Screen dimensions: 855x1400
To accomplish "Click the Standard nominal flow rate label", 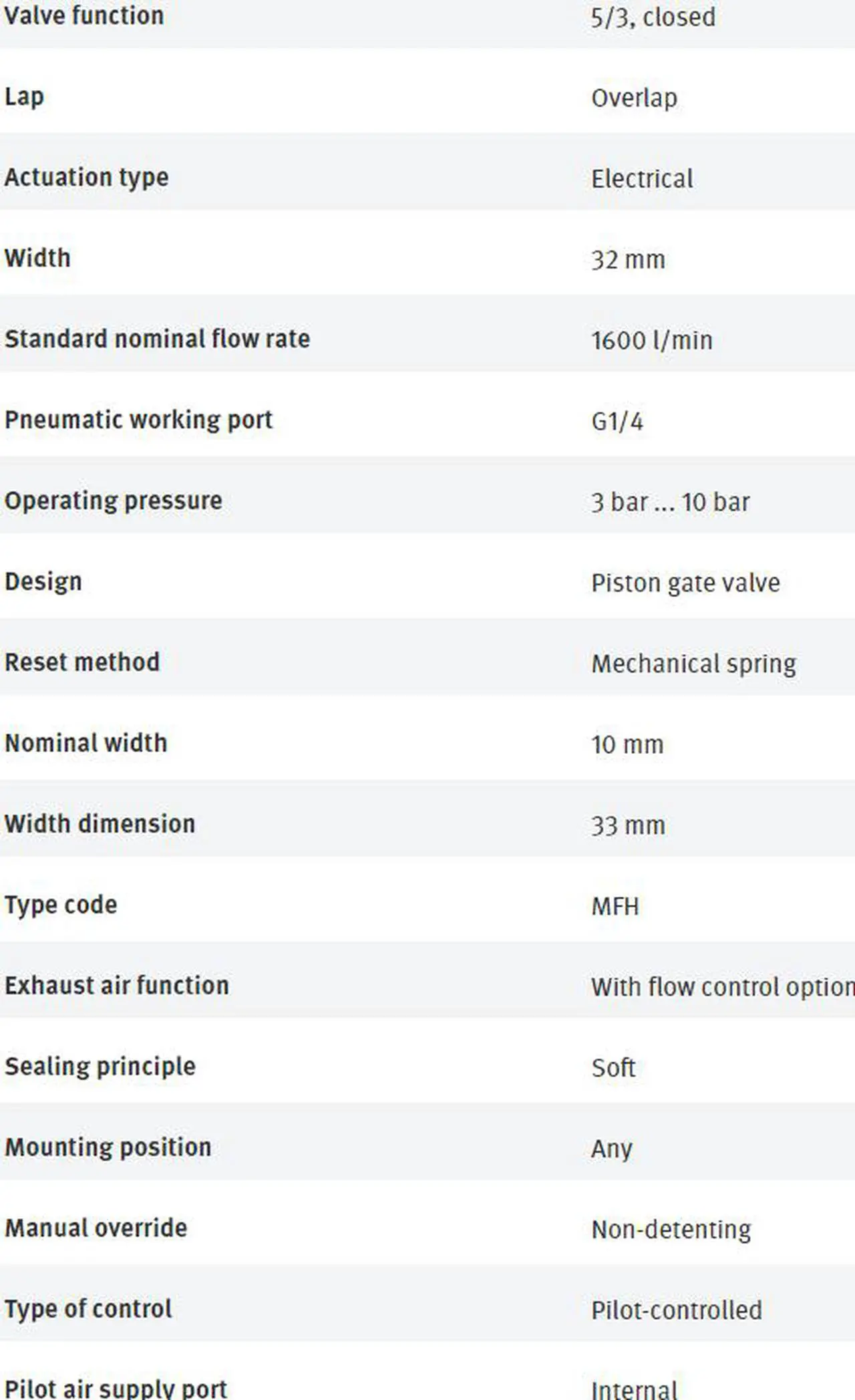I will [157, 339].
